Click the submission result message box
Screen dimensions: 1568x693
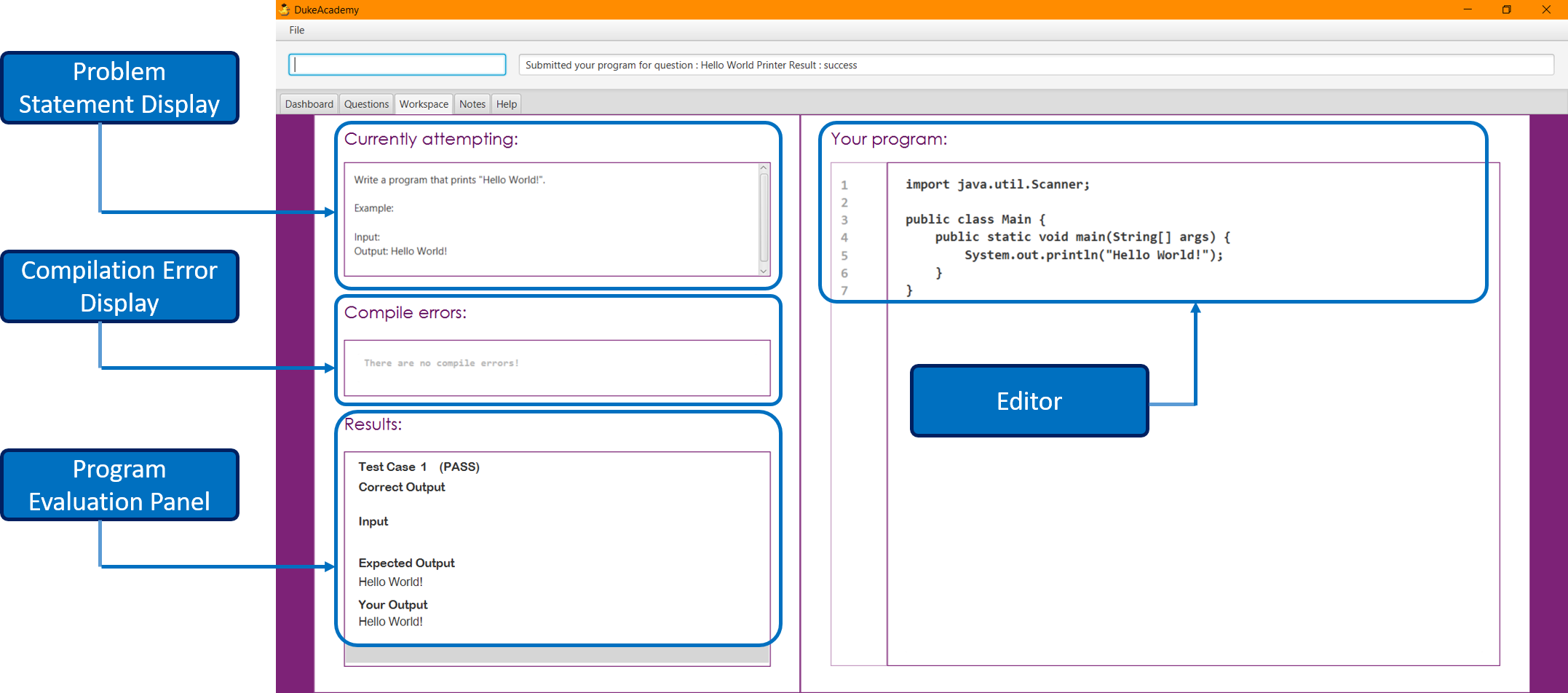[1036, 65]
